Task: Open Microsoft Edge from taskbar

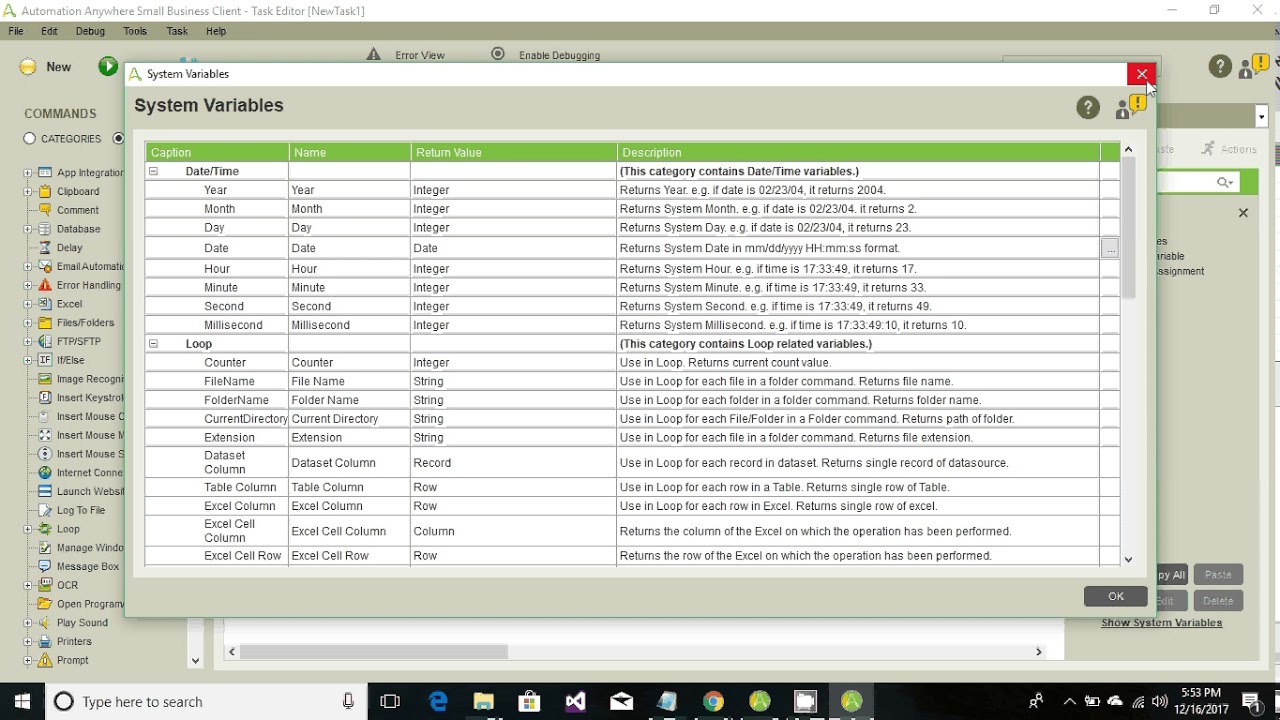Action: pyautogui.click(x=438, y=701)
